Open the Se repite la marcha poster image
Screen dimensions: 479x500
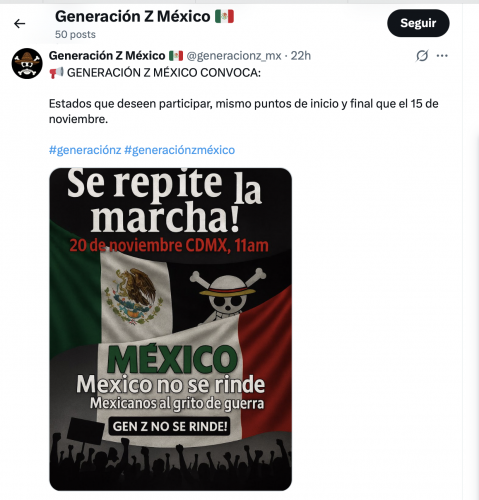pos(171,329)
